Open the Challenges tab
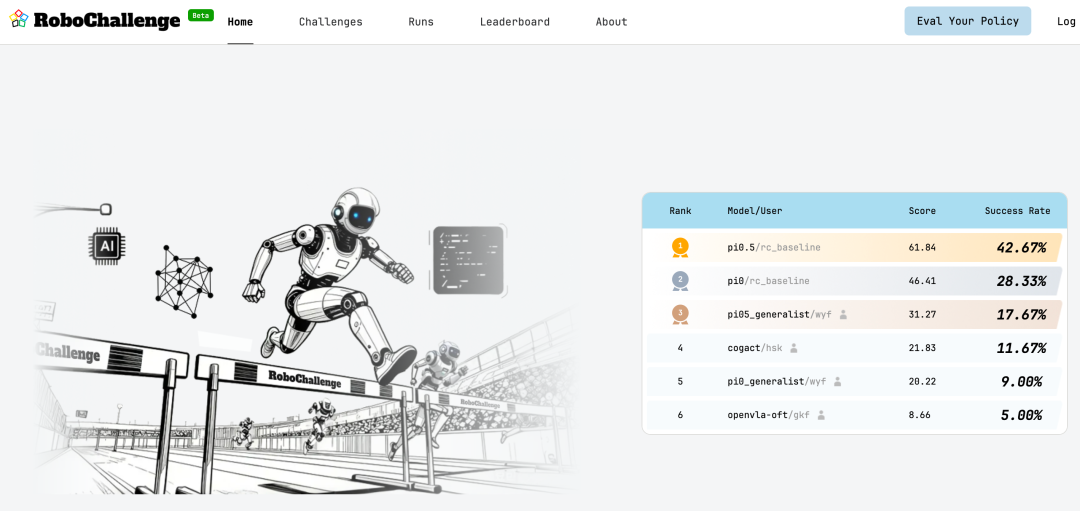Viewport: 1080px width, 511px height. (x=330, y=22)
